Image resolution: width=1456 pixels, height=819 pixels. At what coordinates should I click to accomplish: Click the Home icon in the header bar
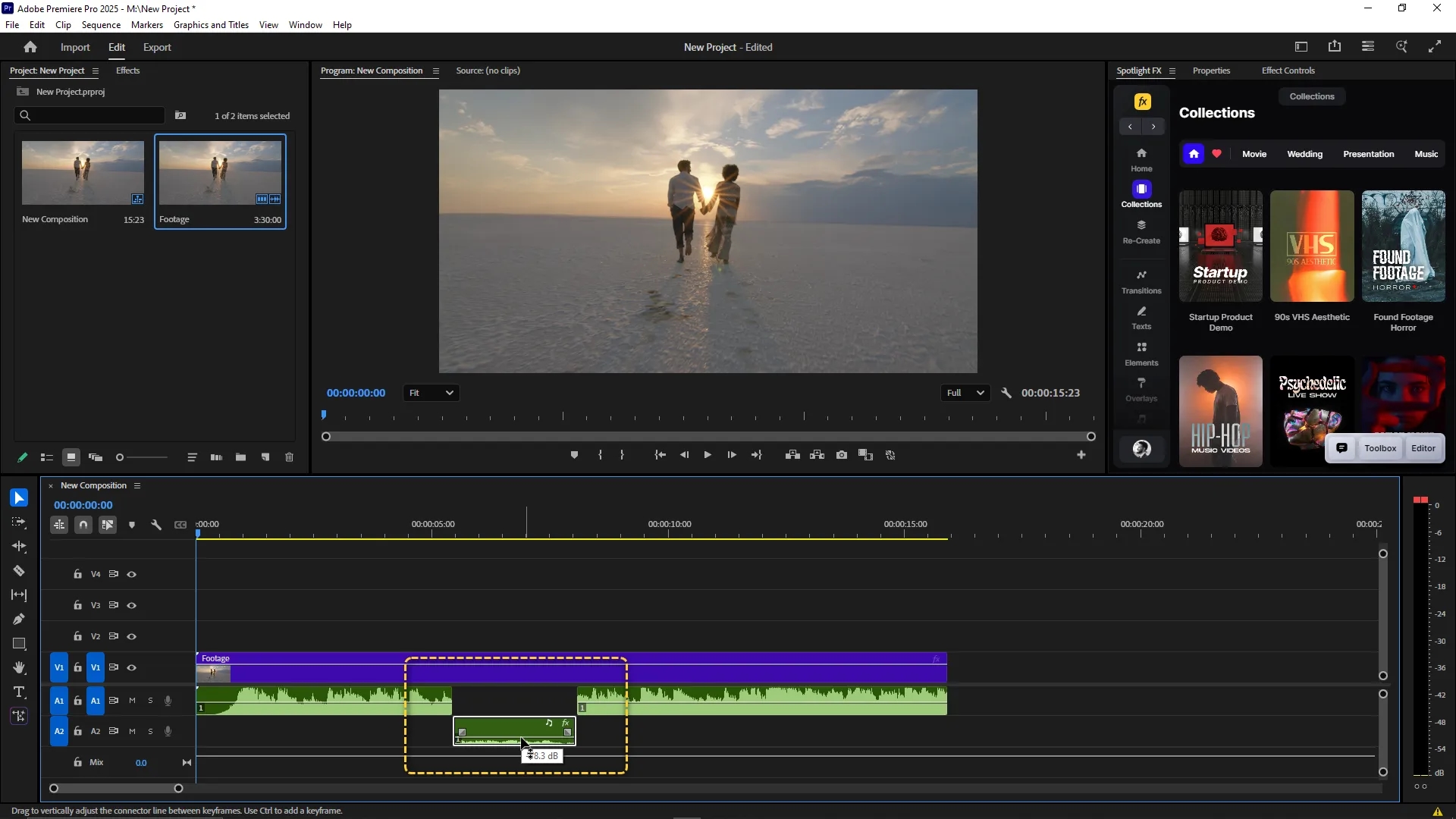(30, 47)
